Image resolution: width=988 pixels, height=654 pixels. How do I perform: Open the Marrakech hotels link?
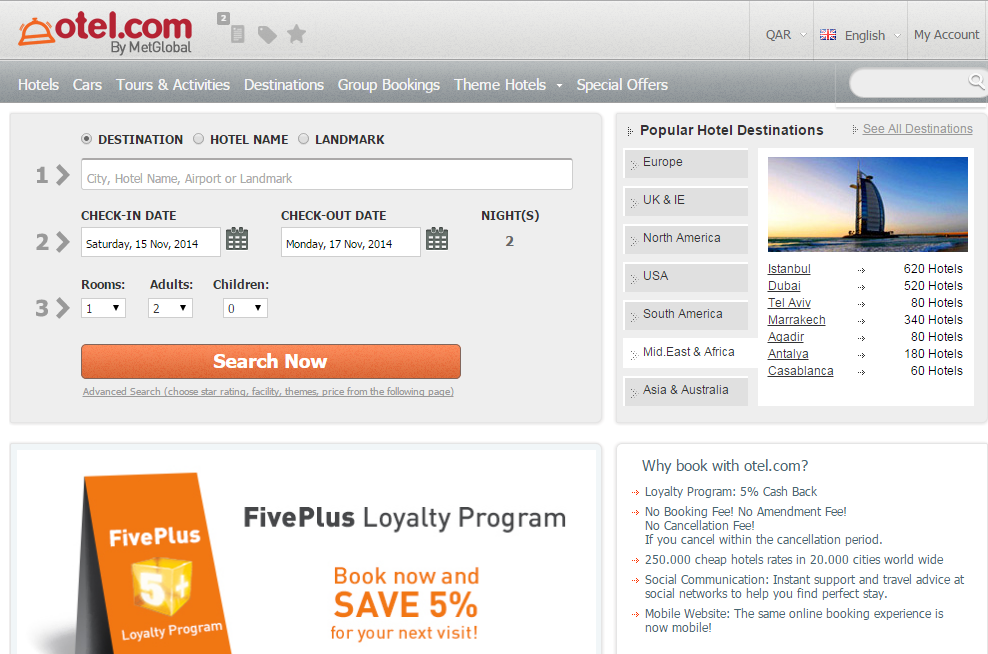(796, 320)
